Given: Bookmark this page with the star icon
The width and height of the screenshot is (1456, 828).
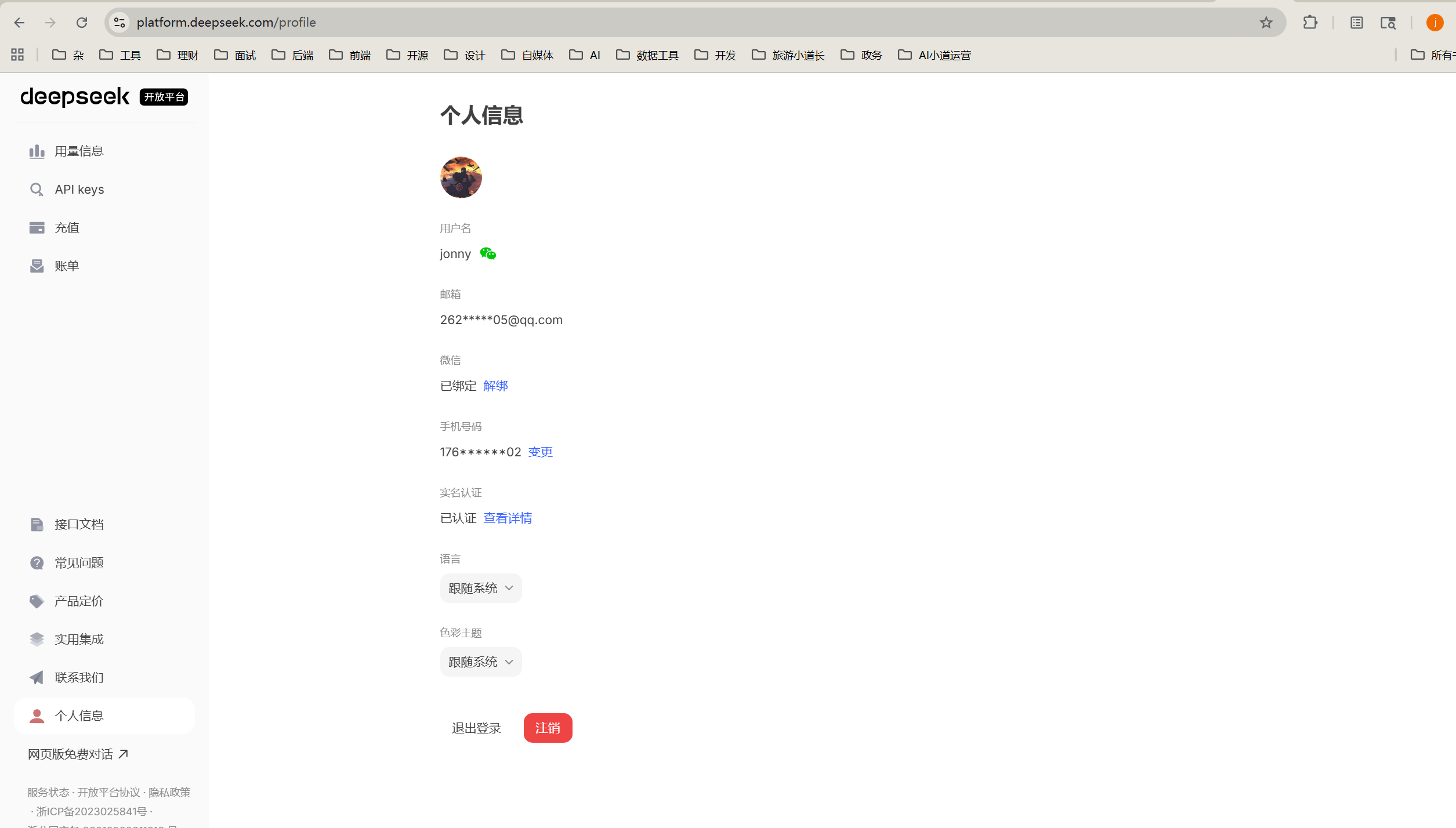Looking at the screenshot, I should point(1266,23).
